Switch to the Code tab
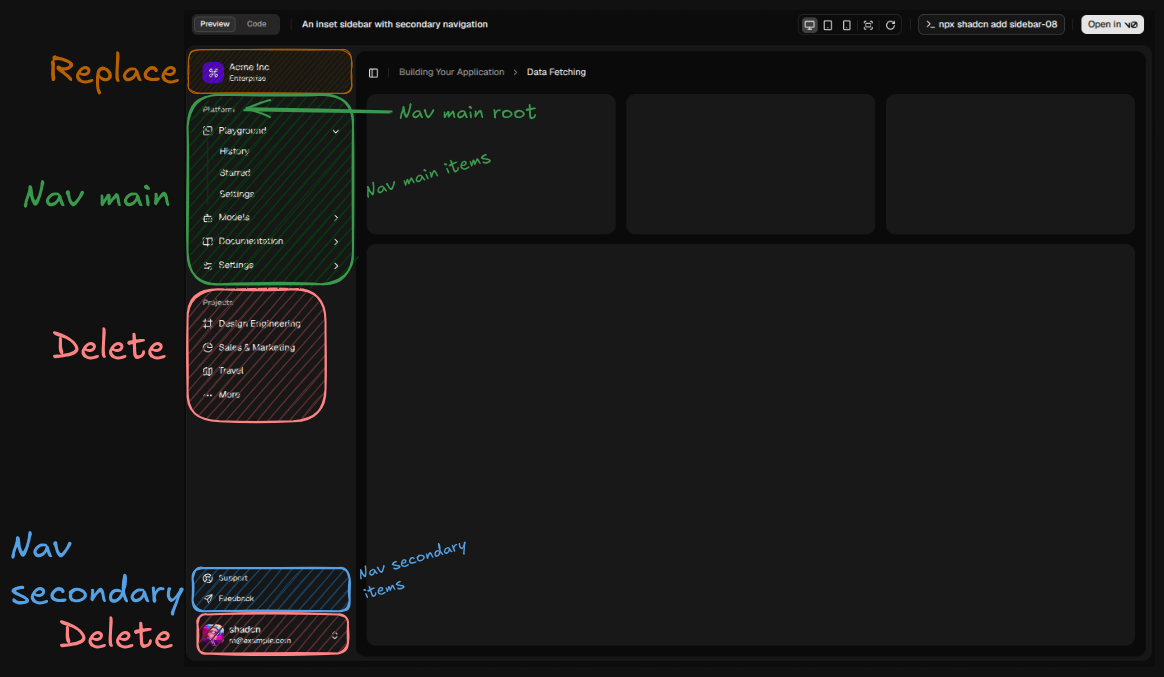 (x=257, y=24)
